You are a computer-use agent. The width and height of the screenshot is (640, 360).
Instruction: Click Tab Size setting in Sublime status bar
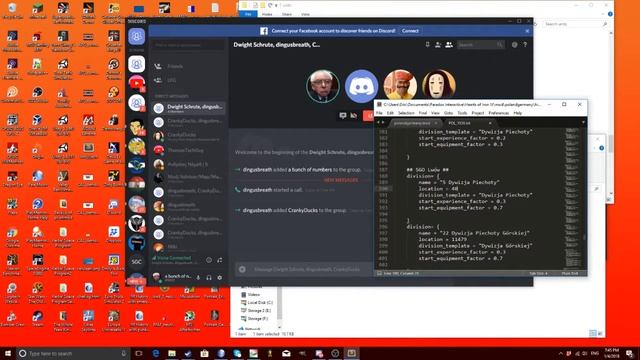point(538,273)
